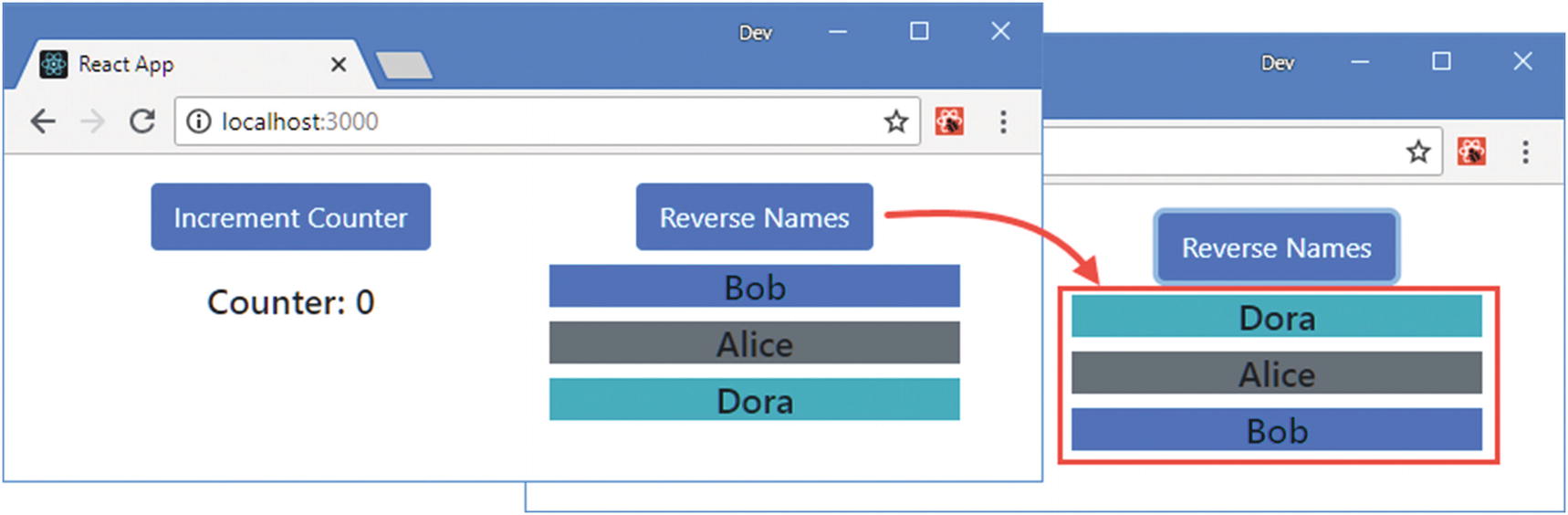
Task: Open React DevTools extension in front window
Action: 949,121
